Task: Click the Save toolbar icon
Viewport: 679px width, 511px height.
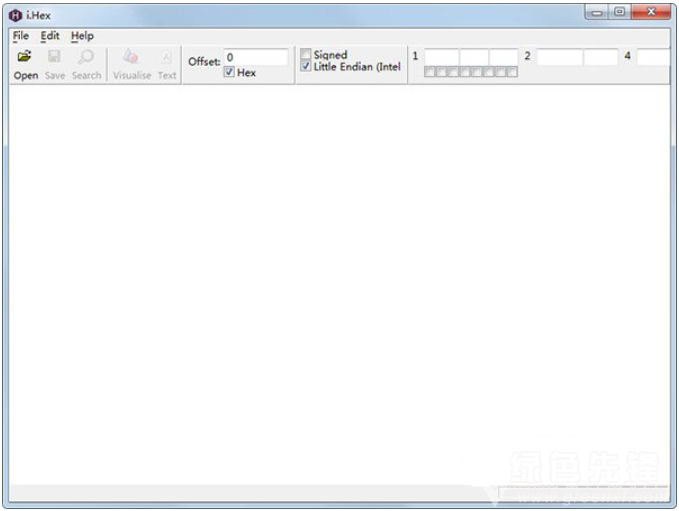Action: [55, 65]
